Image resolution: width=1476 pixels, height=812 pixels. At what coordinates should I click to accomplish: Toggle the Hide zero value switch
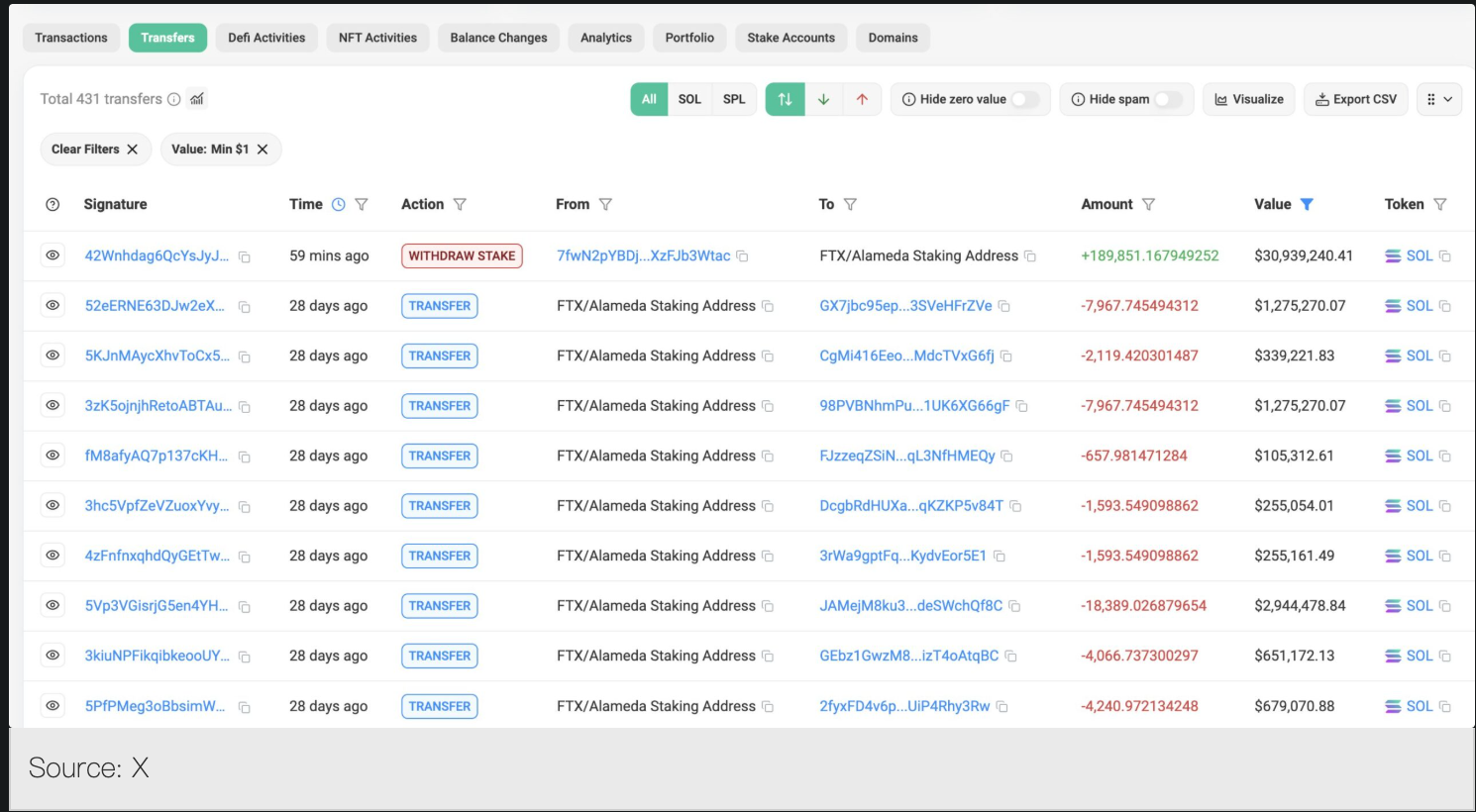pos(1024,99)
